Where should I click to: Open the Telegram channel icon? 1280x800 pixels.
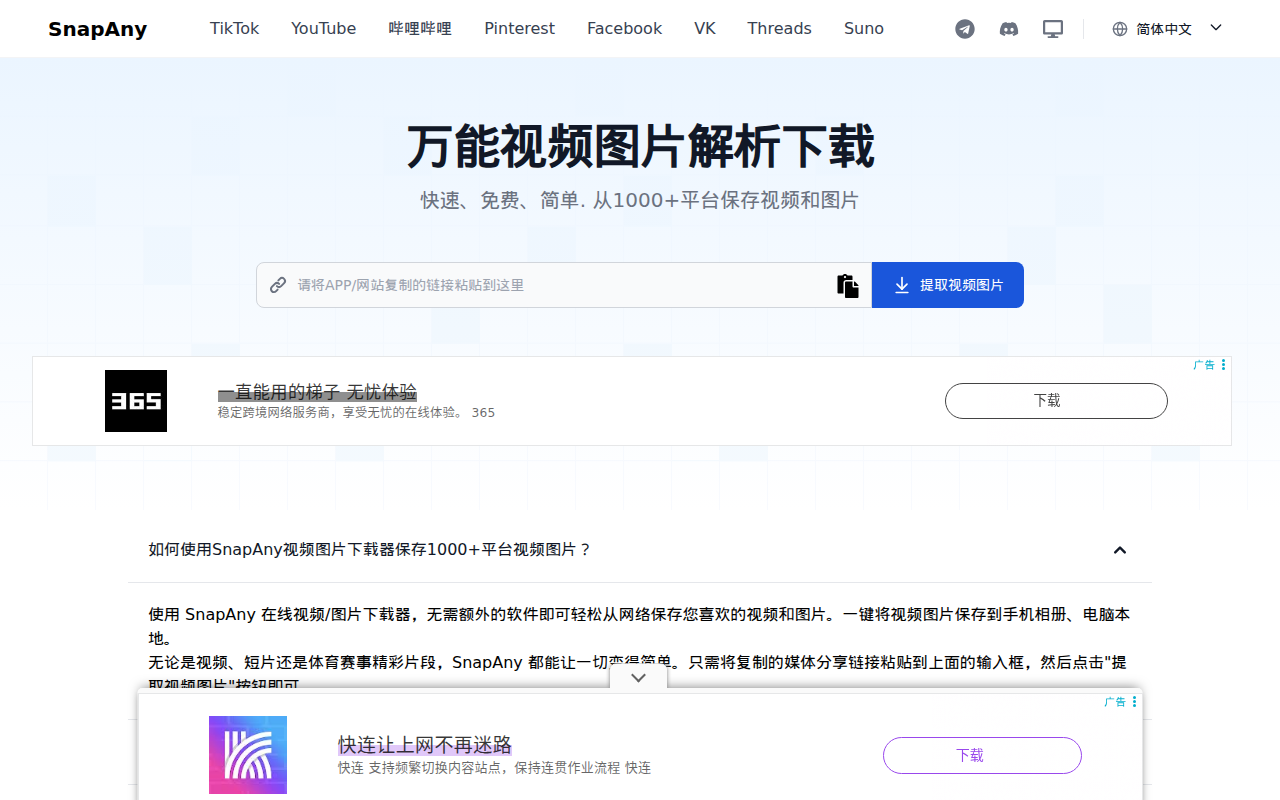965,29
